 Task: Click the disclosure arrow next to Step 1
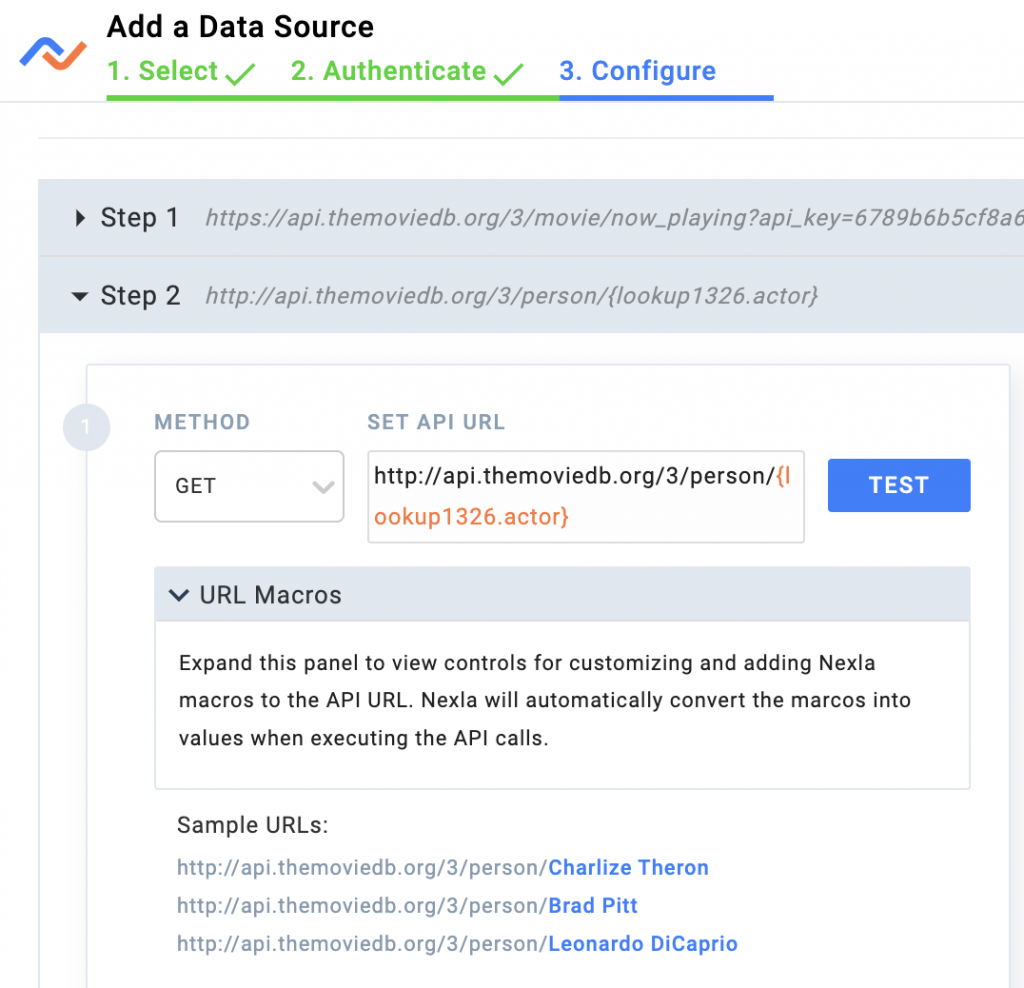[x=81, y=218]
